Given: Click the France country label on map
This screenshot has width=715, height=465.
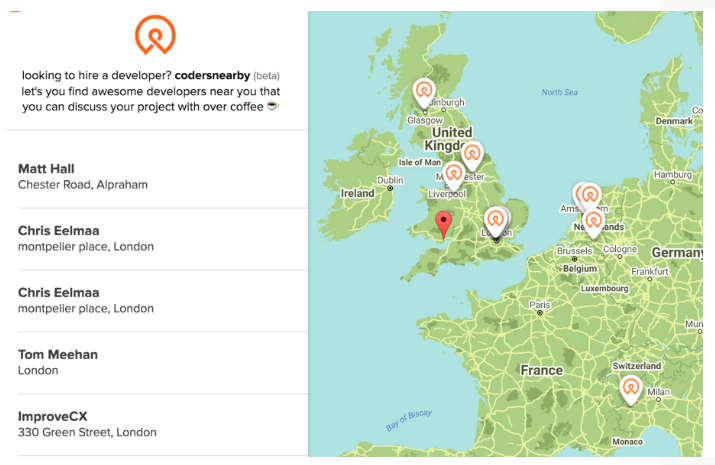Looking at the screenshot, I should [x=541, y=370].
